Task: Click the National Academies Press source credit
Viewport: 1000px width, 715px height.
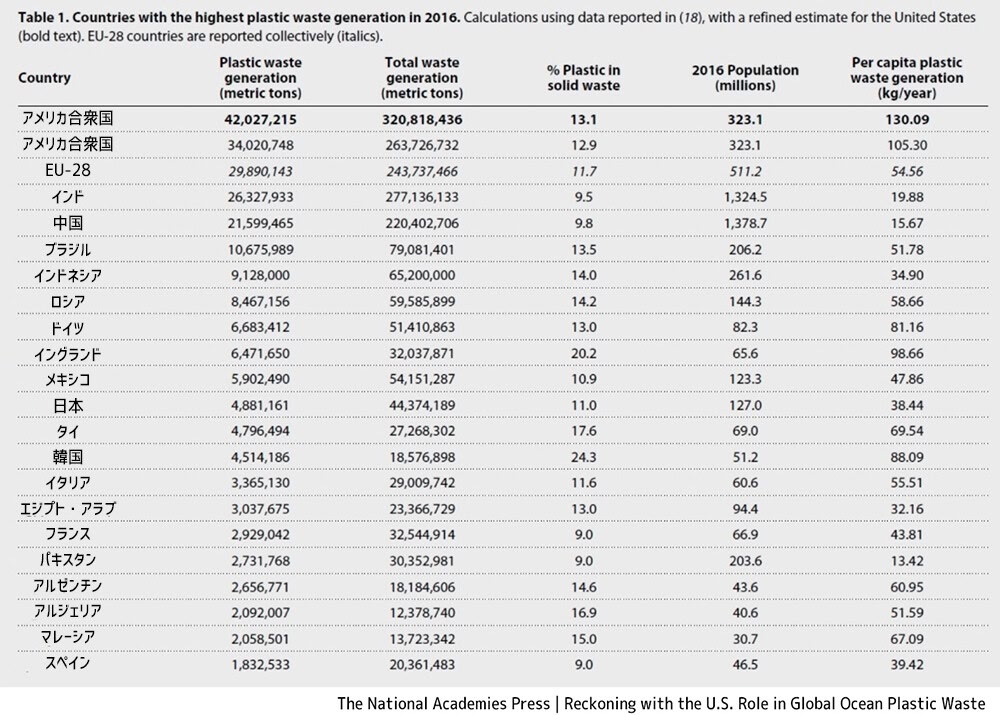Action: 660,702
